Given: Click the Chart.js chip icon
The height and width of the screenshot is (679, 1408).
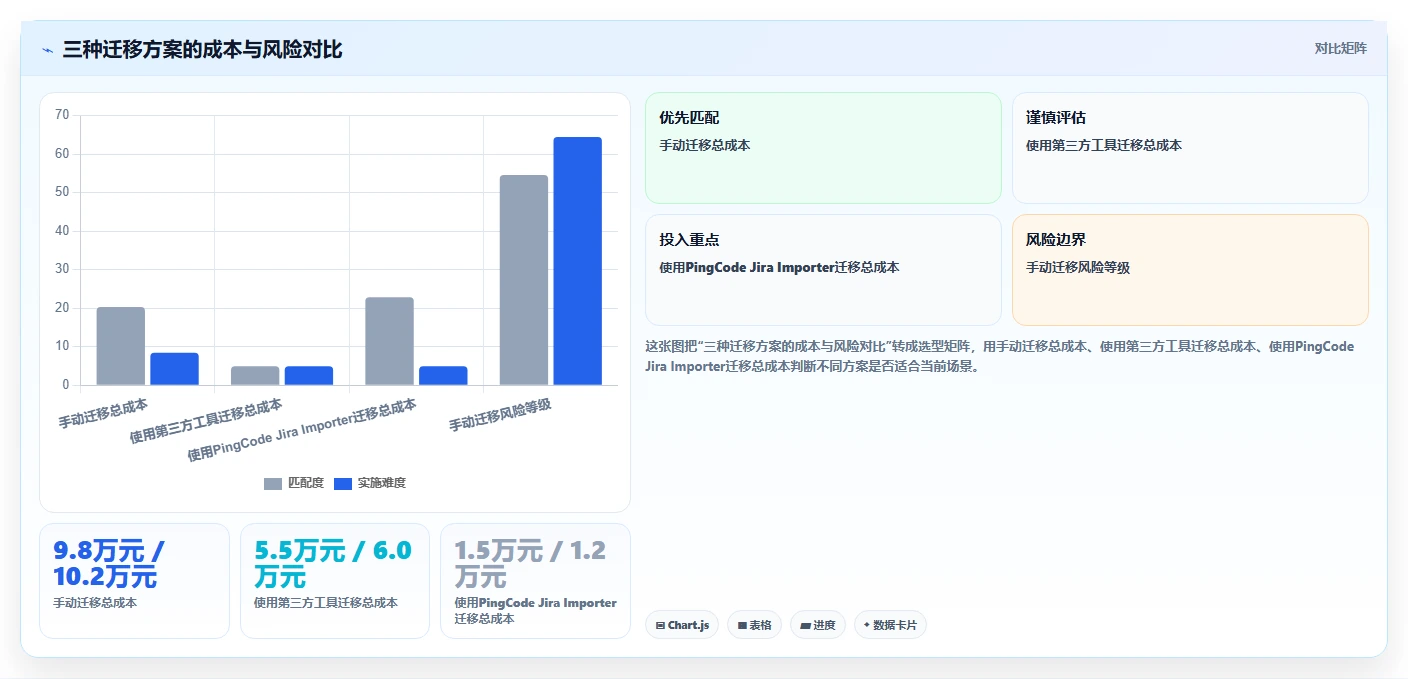Looking at the screenshot, I should tap(660, 626).
